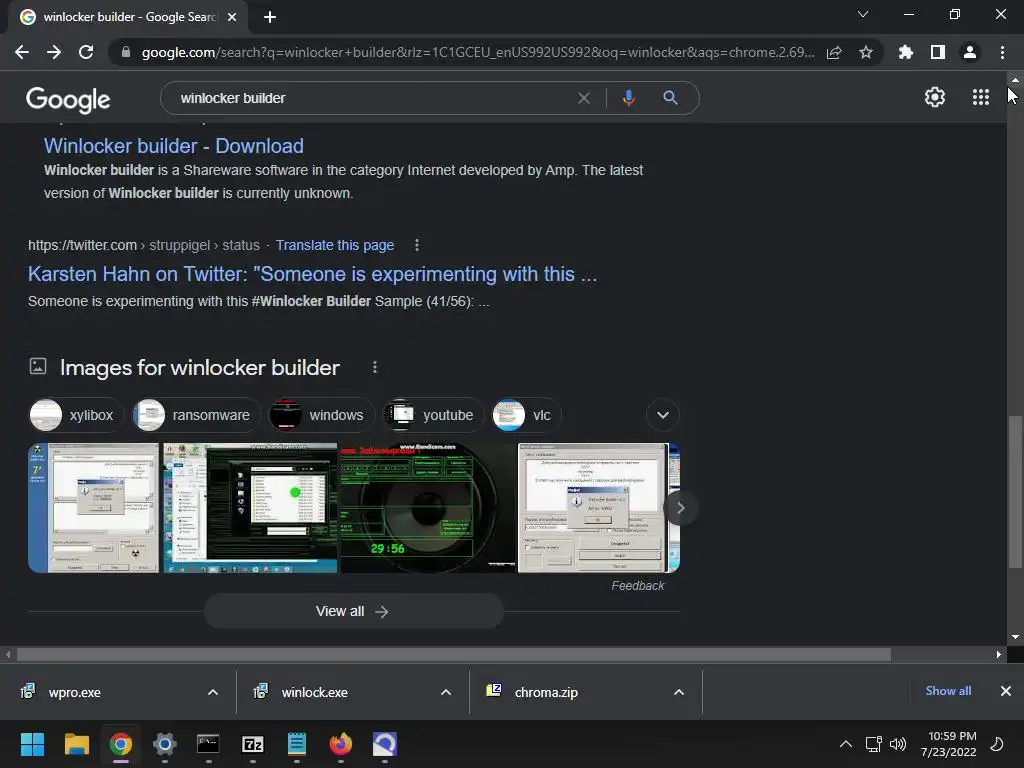Open Google quick settings gear
This screenshot has width=1024, height=768.
[x=935, y=97]
